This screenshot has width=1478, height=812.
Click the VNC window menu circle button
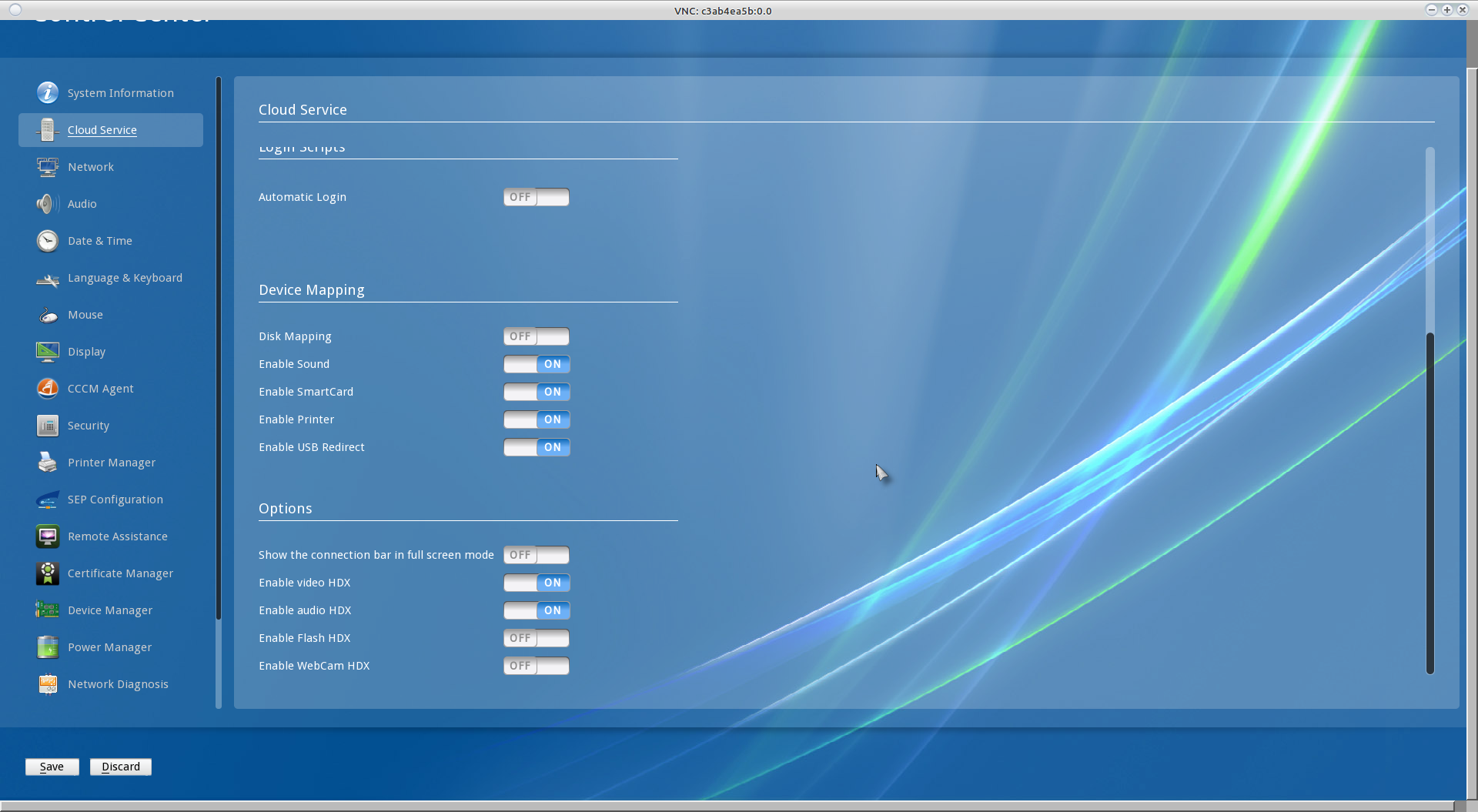[x=15, y=10]
